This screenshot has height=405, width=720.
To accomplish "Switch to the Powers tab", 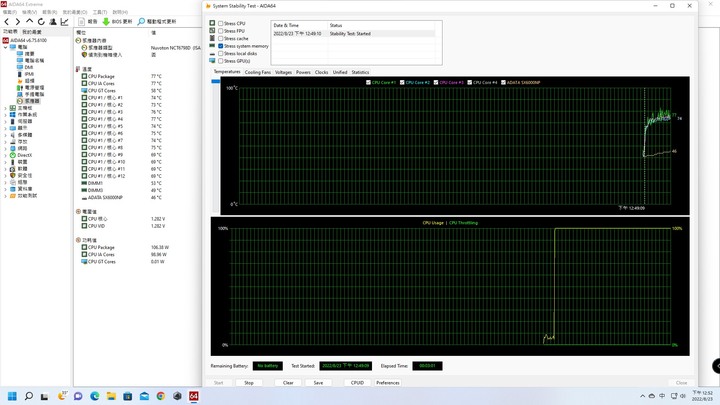I will 303,73.
